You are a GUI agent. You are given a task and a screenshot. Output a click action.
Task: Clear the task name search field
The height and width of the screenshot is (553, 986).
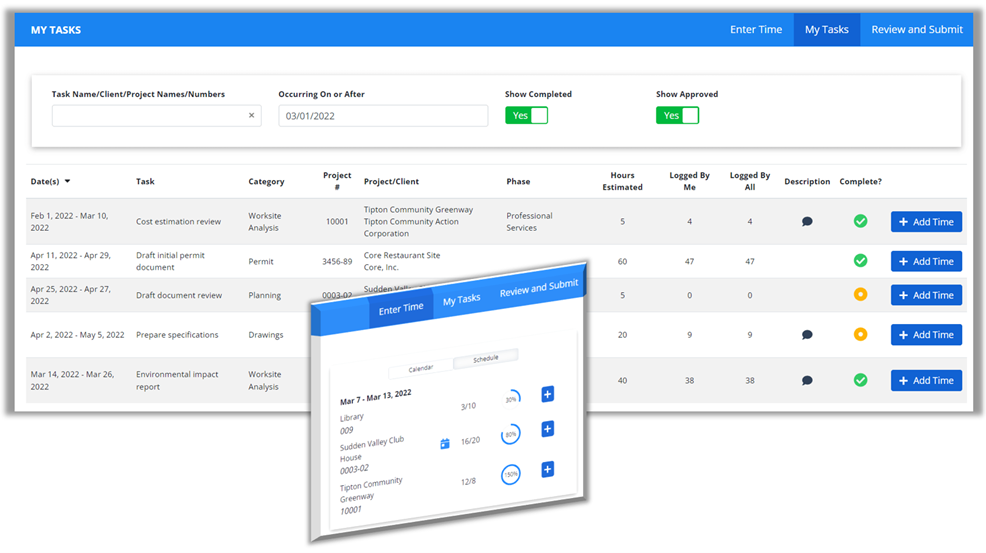(x=252, y=115)
